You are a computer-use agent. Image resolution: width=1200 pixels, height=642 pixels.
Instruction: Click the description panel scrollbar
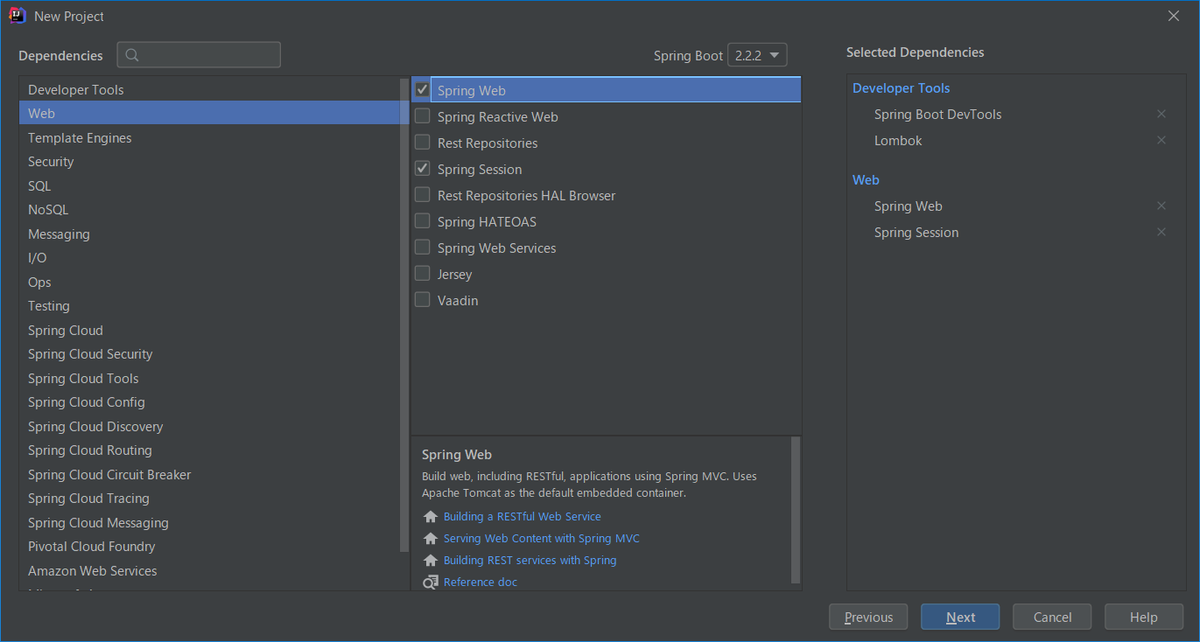[796, 509]
